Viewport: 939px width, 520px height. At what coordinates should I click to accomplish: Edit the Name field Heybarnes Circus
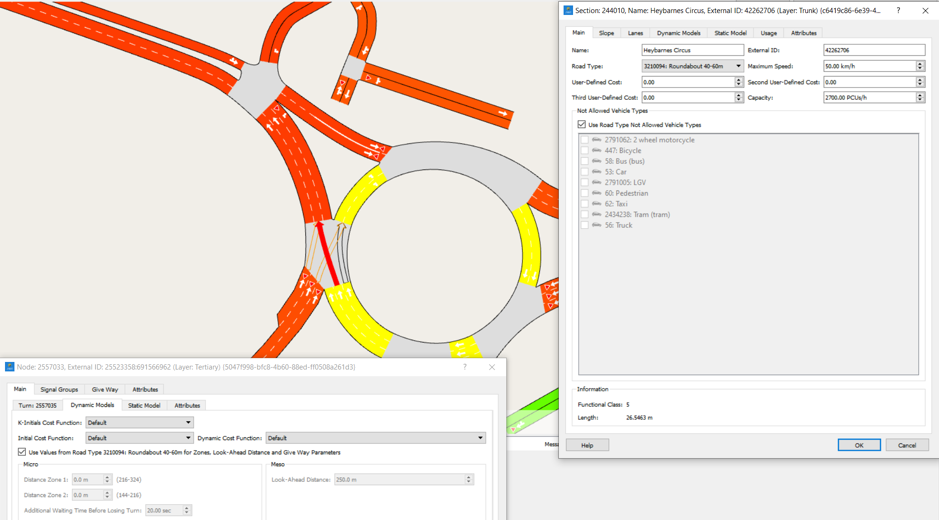click(692, 50)
